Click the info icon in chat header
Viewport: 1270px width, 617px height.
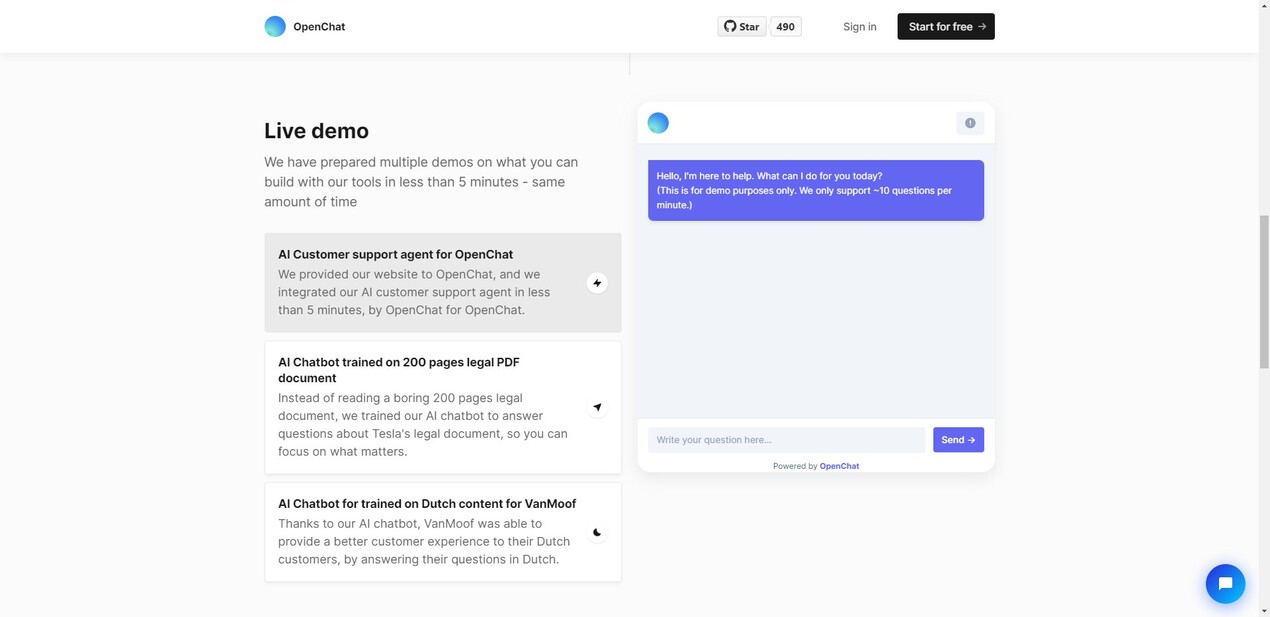[x=970, y=123]
